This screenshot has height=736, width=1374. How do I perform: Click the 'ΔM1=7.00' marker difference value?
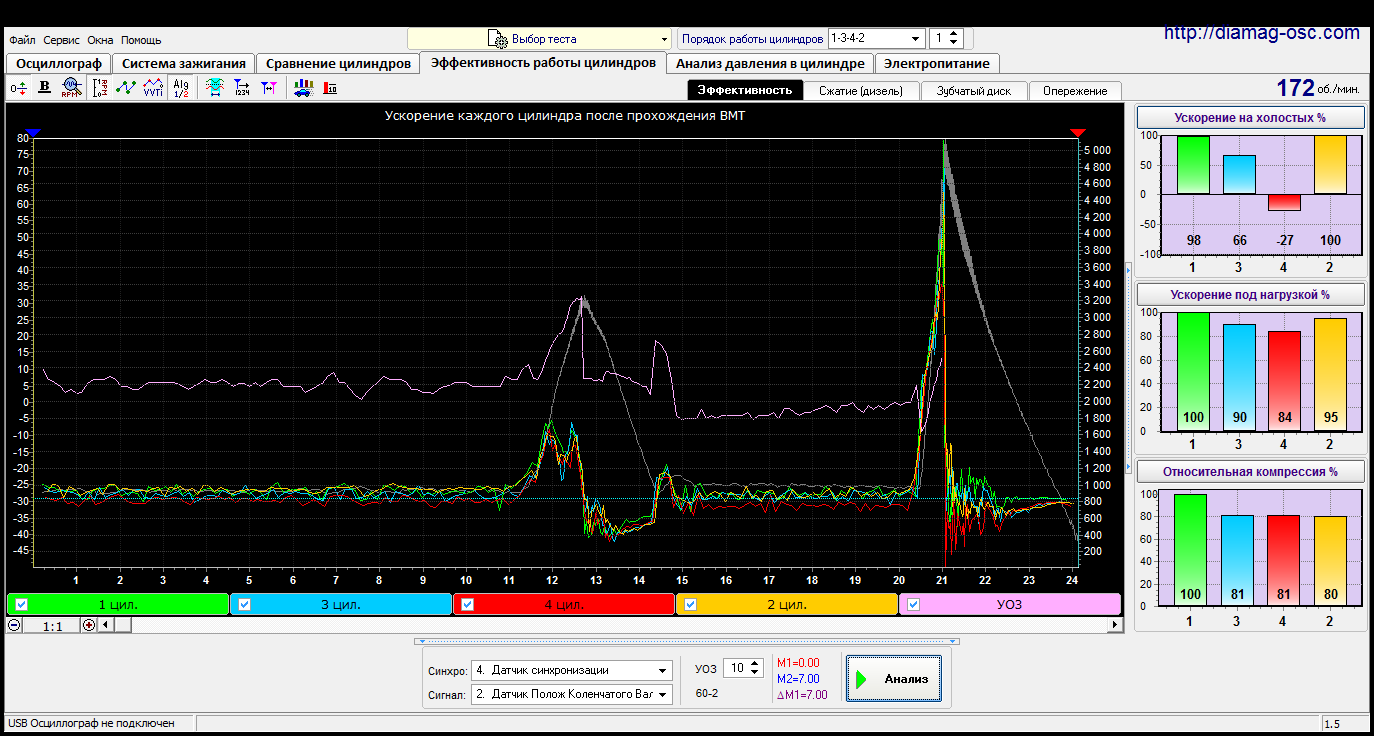[802, 695]
